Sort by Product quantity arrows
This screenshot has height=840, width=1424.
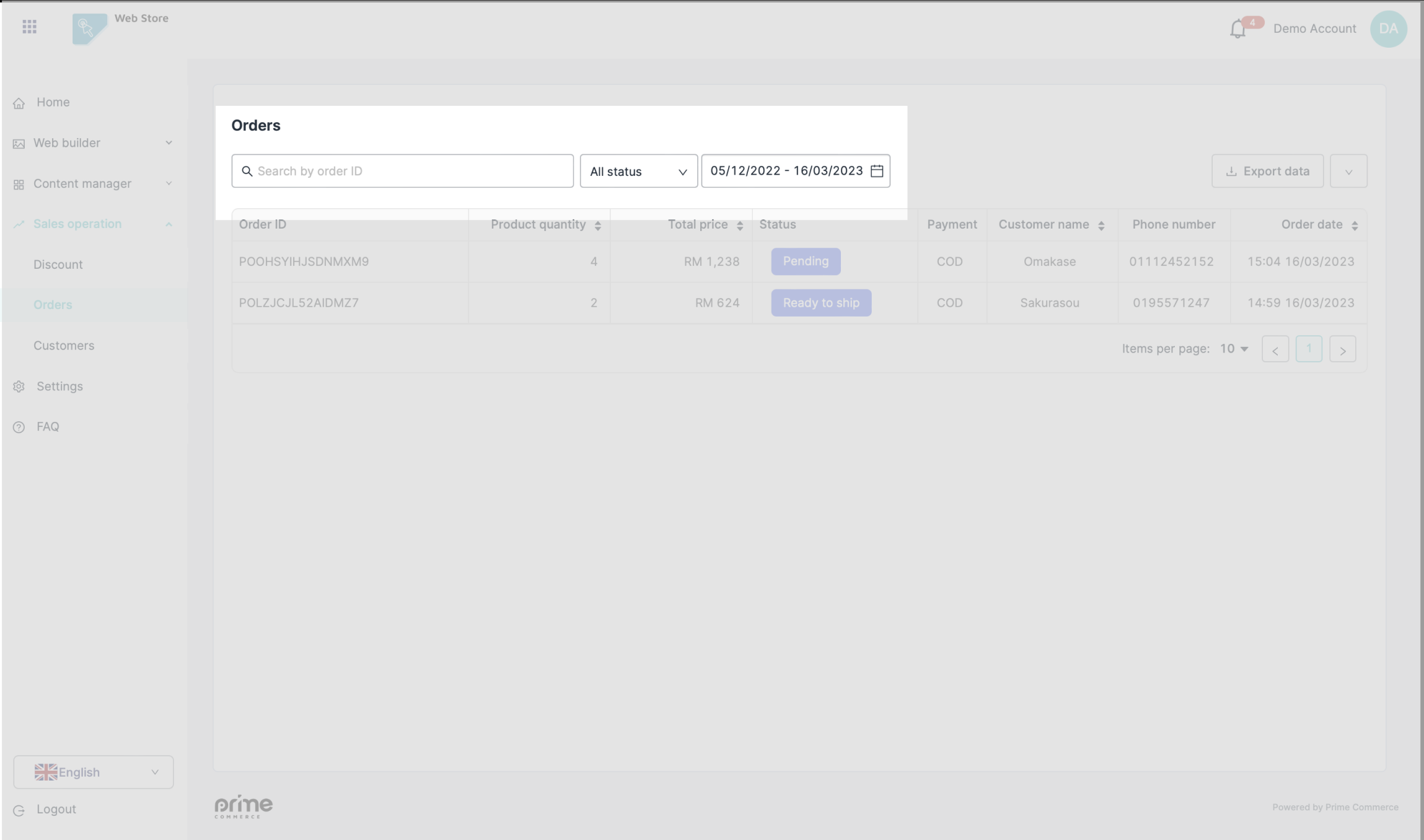pyautogui.click(x=597, y=225)
